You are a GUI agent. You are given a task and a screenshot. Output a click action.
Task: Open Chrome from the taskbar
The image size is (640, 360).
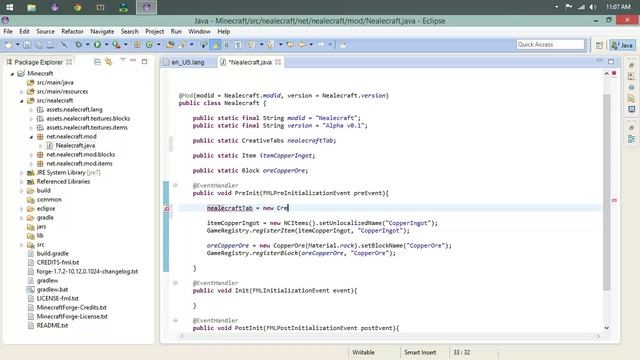point(77,7)
